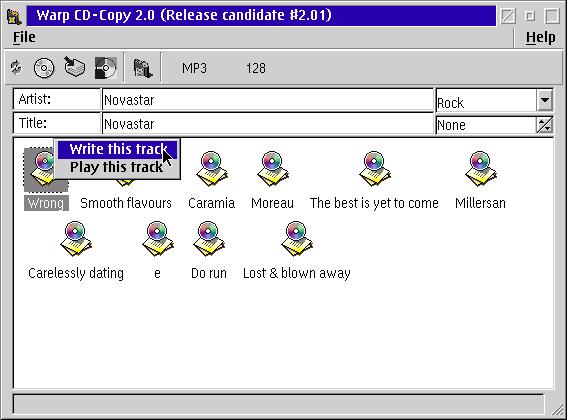
Task: Click the refresh arrows toolbar icon
Action: point(16,67)
